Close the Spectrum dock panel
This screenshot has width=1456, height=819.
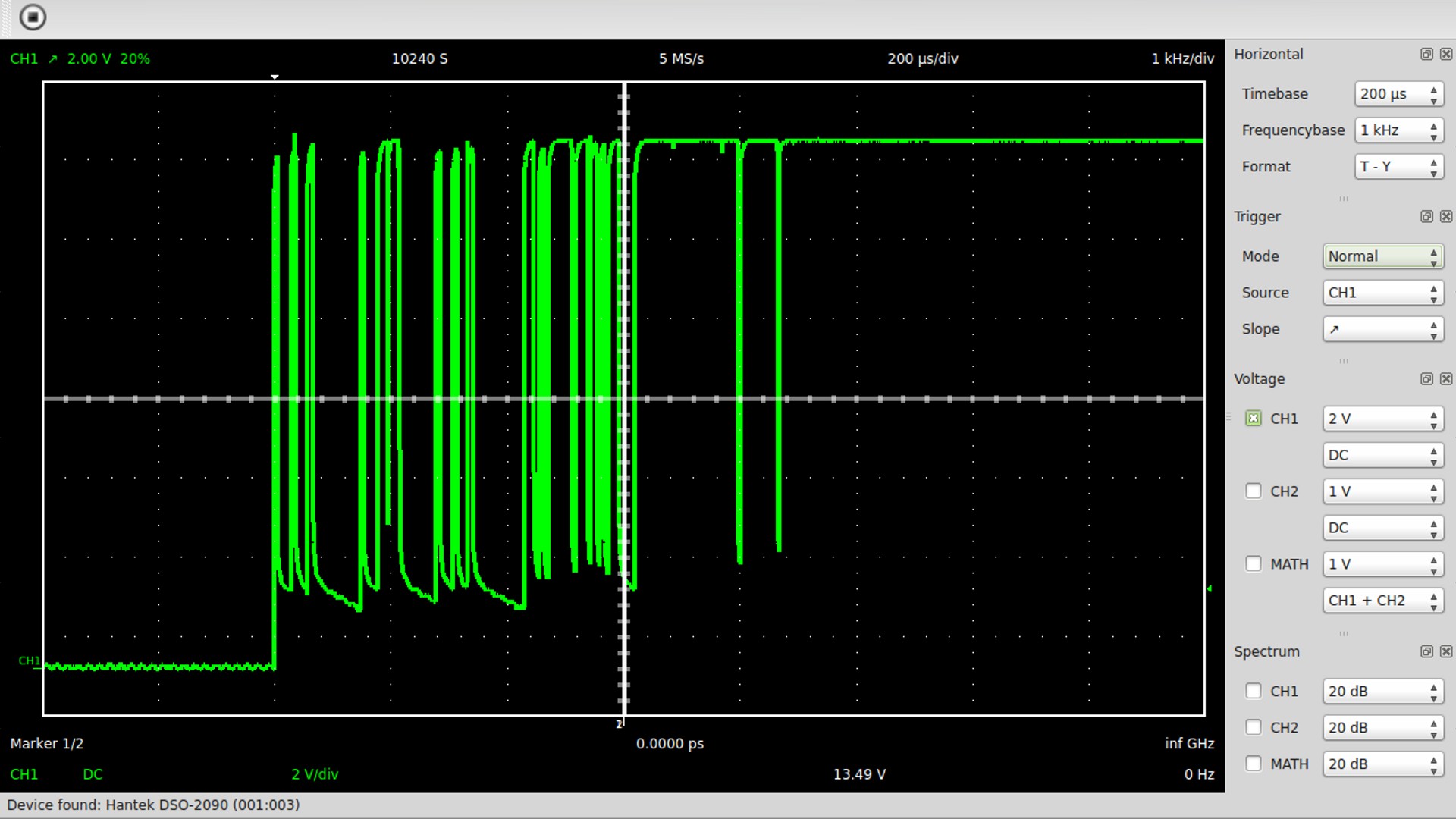coord(1446,652)
